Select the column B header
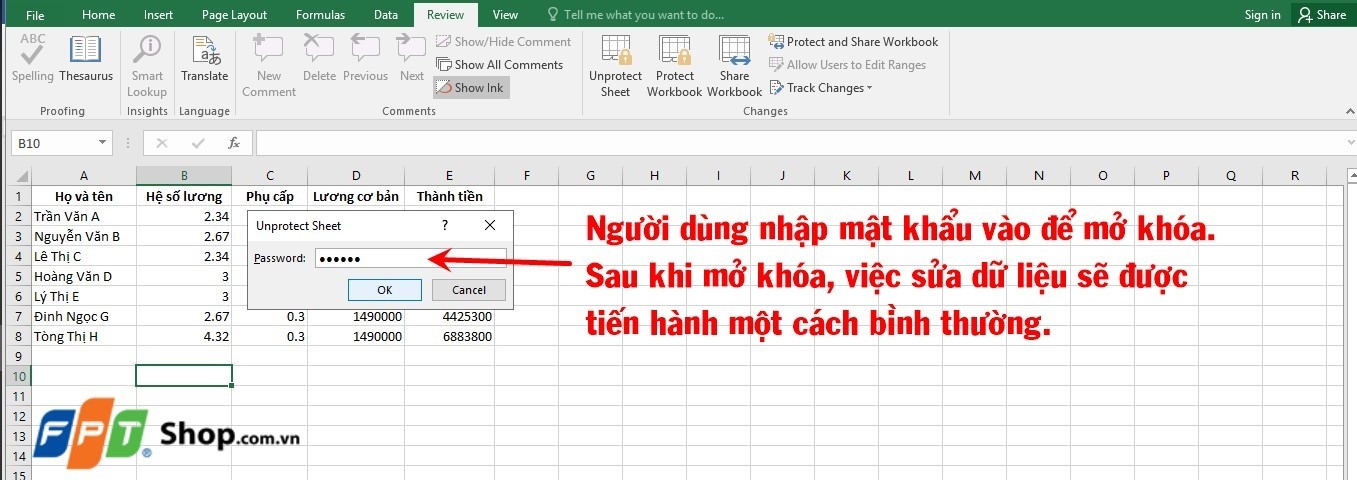This screenshot has width=1357, height=480. click(184, 175)
